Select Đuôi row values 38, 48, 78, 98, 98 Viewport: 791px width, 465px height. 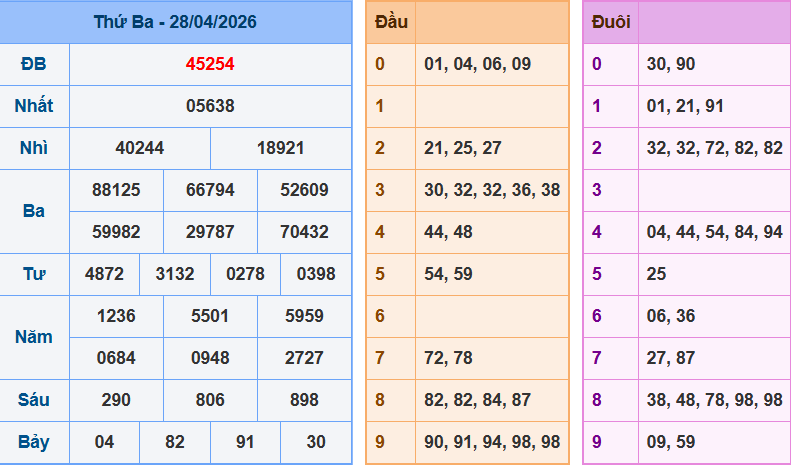(x=714, y=400)
